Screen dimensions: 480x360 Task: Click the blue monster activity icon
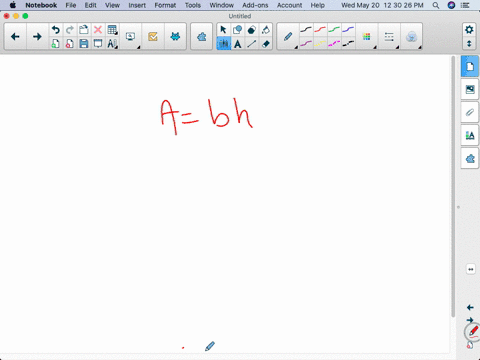[x=175, y=37]
